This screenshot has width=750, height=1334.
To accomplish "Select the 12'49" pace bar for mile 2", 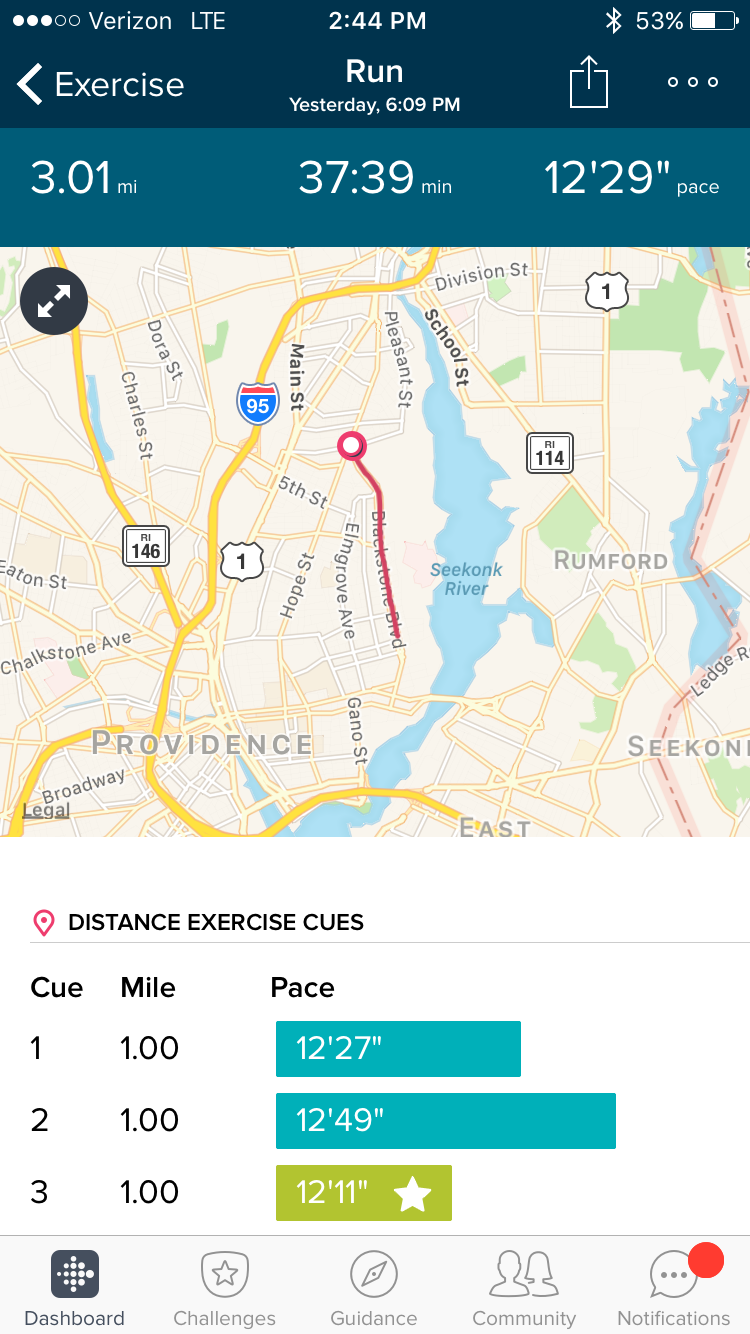I will 445,1121.
